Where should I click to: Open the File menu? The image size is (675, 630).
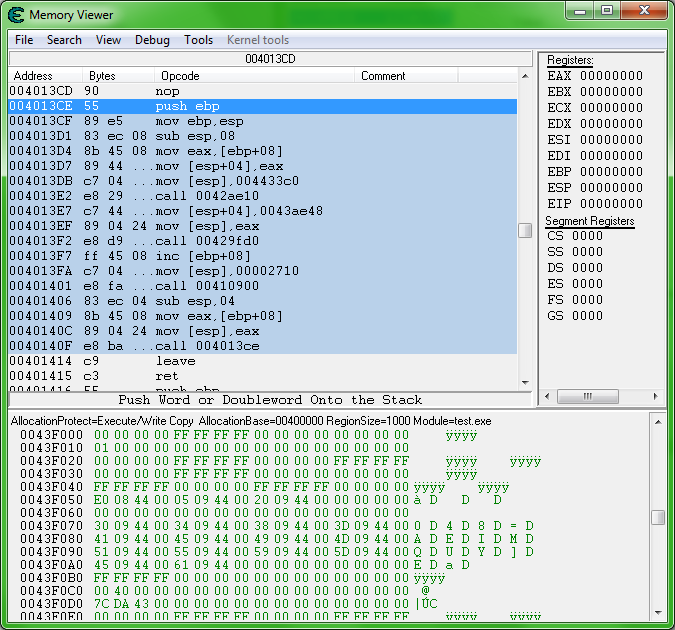coord(24,40)
